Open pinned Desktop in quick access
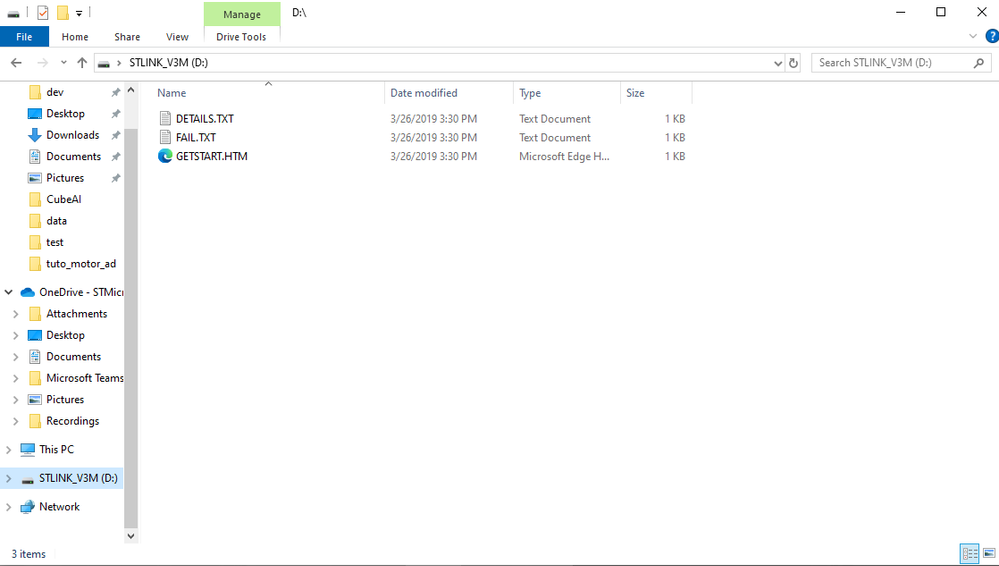The image size is (999, 566). point(65,113)
